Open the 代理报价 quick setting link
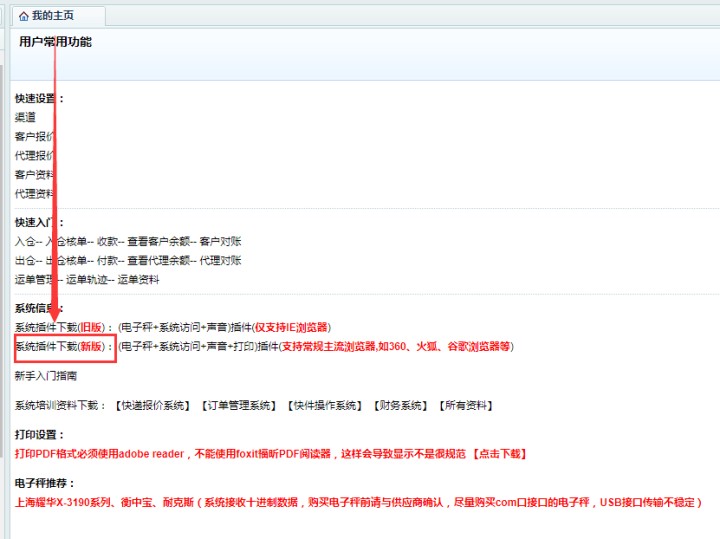720x539 pixels. pos(34,156)
